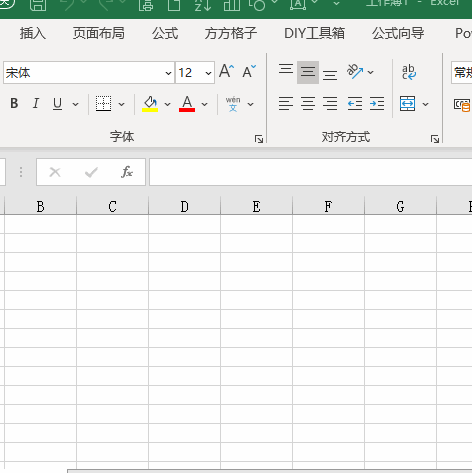The image size is (472, 473).
Task: Select column D header
Action: (184, 206)
